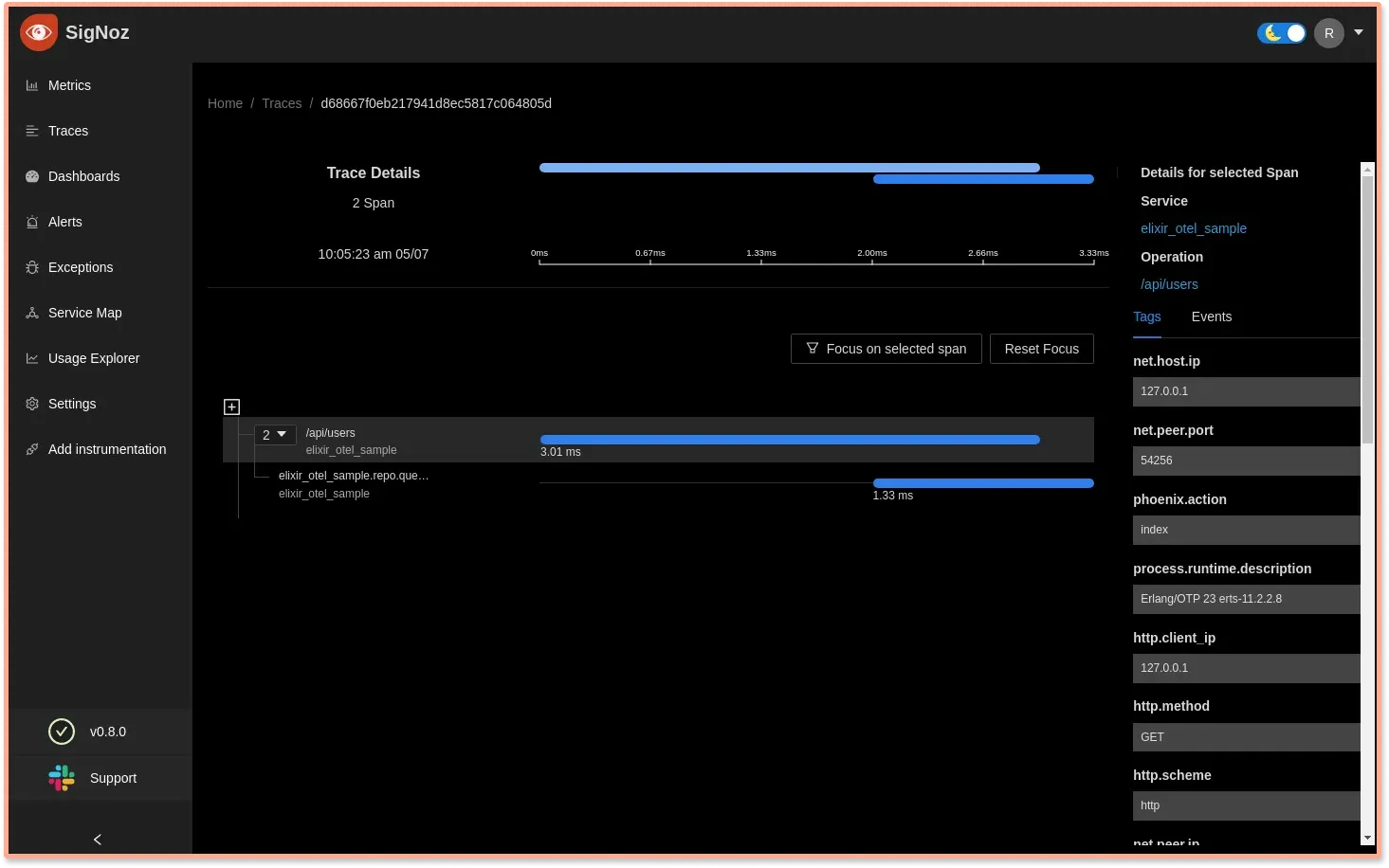This screenshot has width=1389, height=868.
Task: Click the Traces breadcrumb link
Action: [x=282, y=103]
